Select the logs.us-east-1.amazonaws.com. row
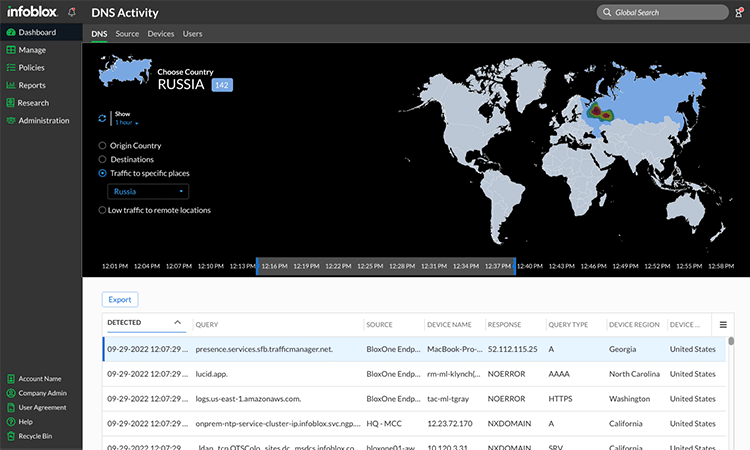 click(x=414, y=399)
